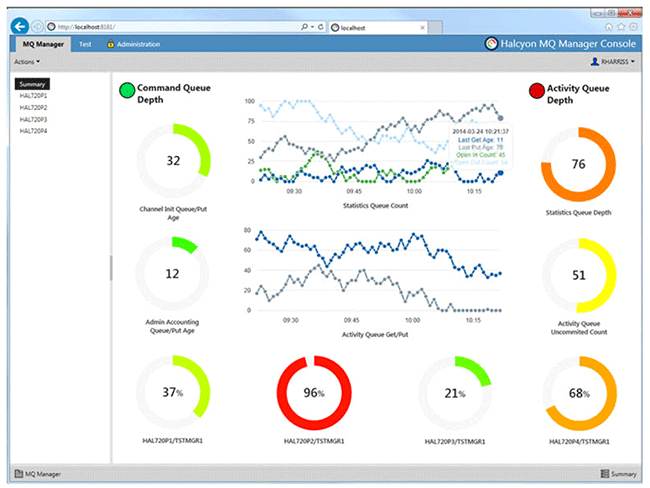Select the localhost browser tab
This screenshot has height=488, width=650.
point(377,28)
